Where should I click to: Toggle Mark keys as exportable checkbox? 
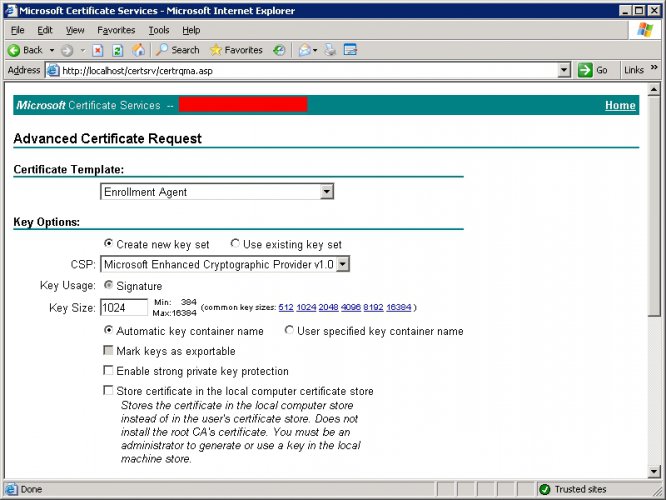pos(108,350)
